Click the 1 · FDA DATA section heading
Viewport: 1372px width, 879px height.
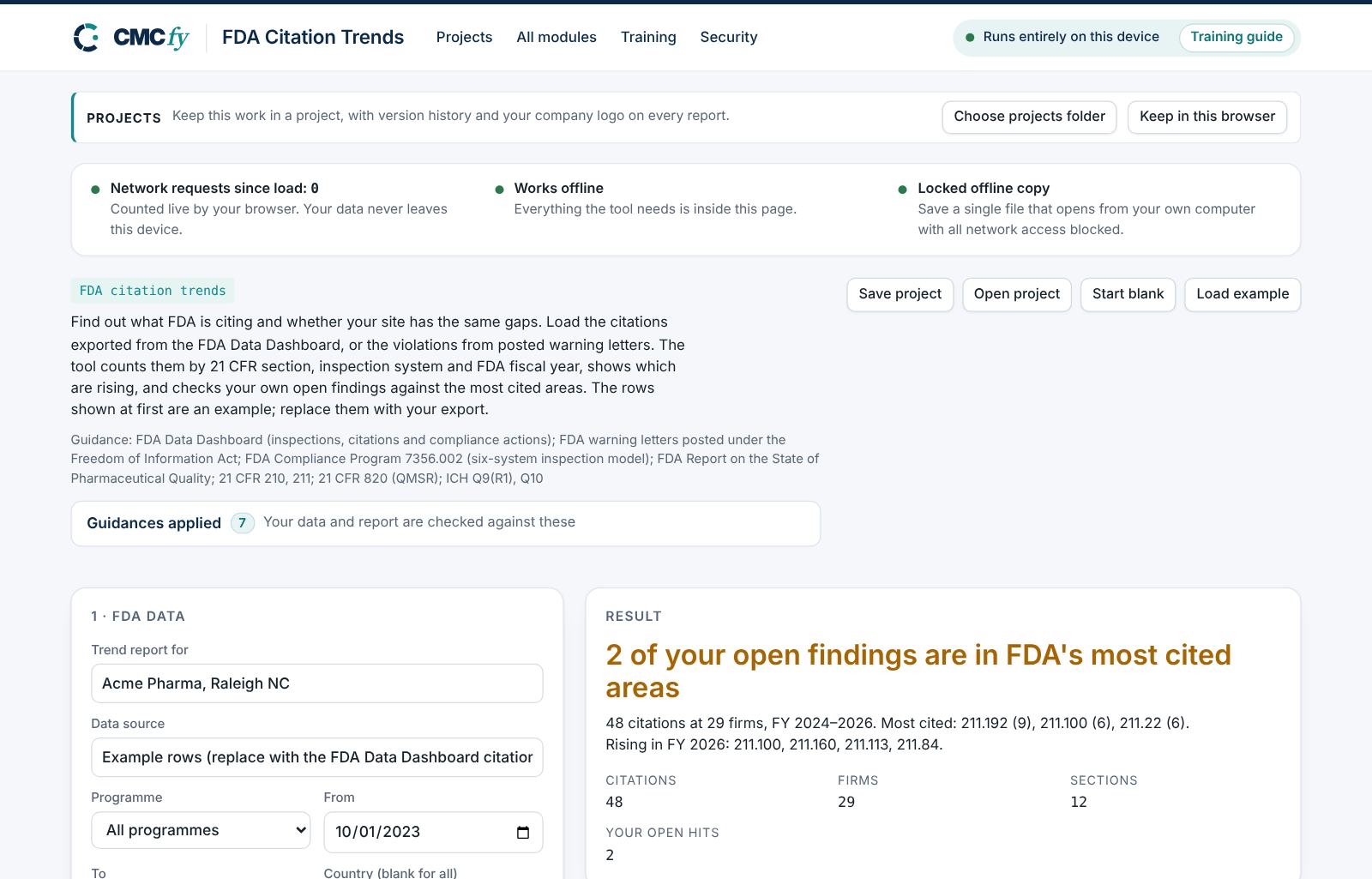[x=138, y=616]
